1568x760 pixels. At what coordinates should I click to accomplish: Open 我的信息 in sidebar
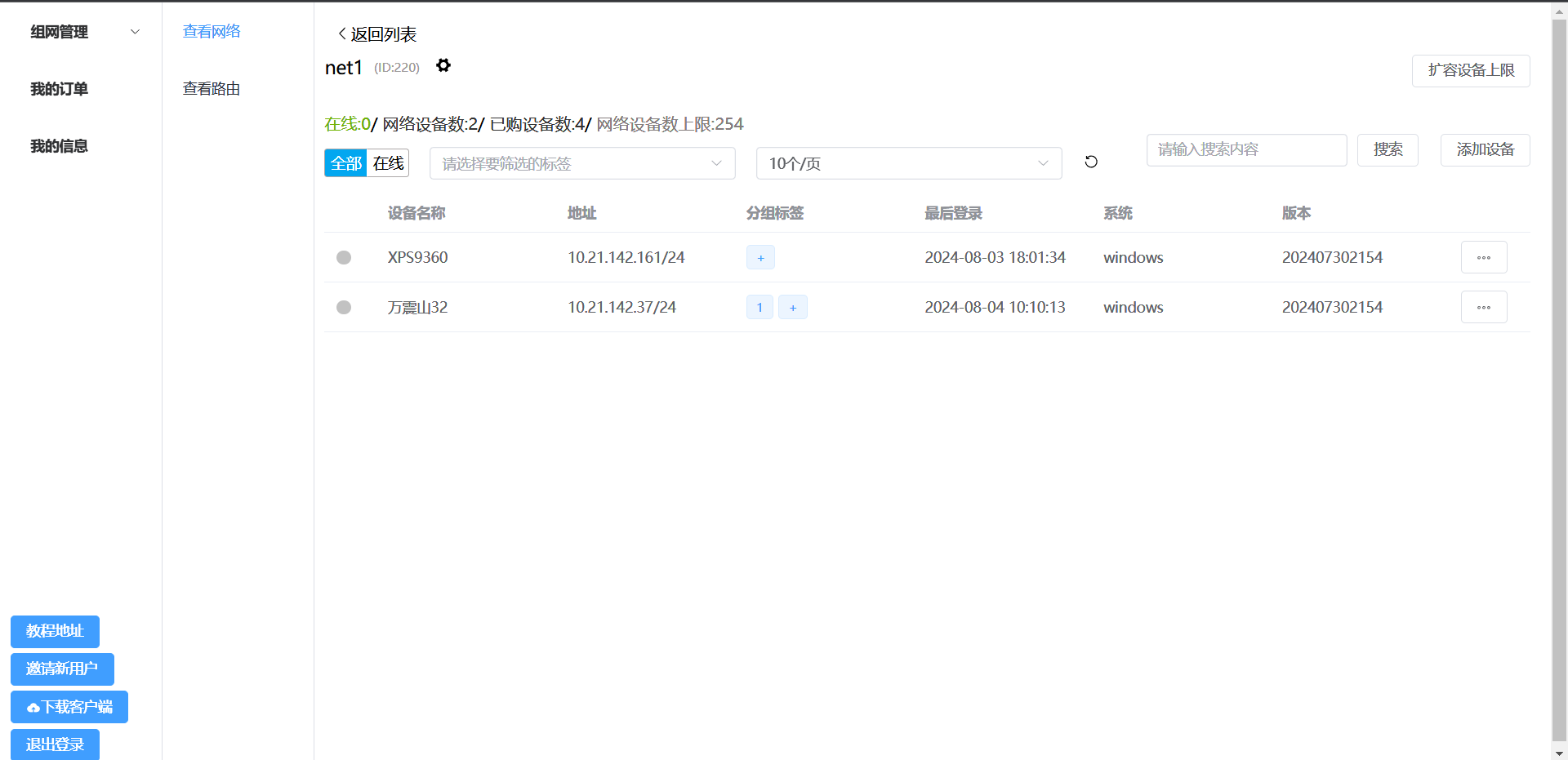tap(59, 146)
